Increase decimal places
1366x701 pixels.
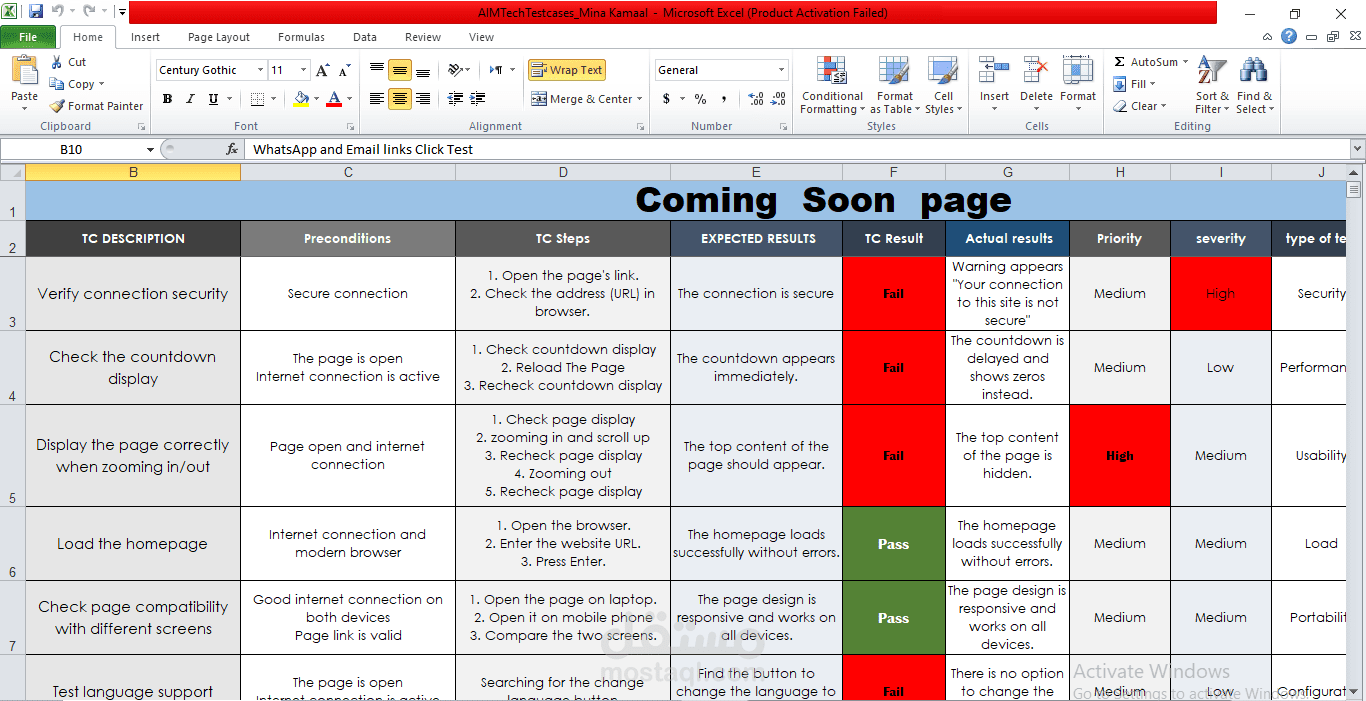coord(755,99)
